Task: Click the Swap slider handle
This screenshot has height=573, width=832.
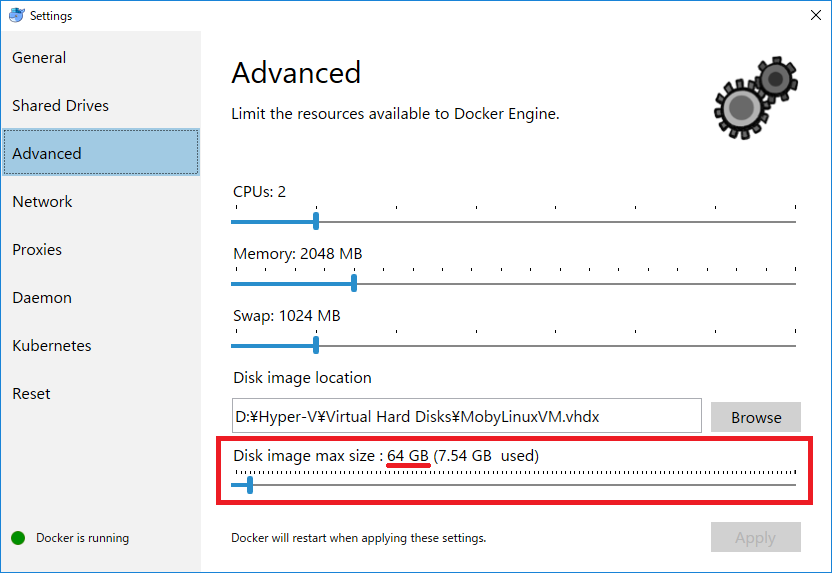Action: (316, 345)
